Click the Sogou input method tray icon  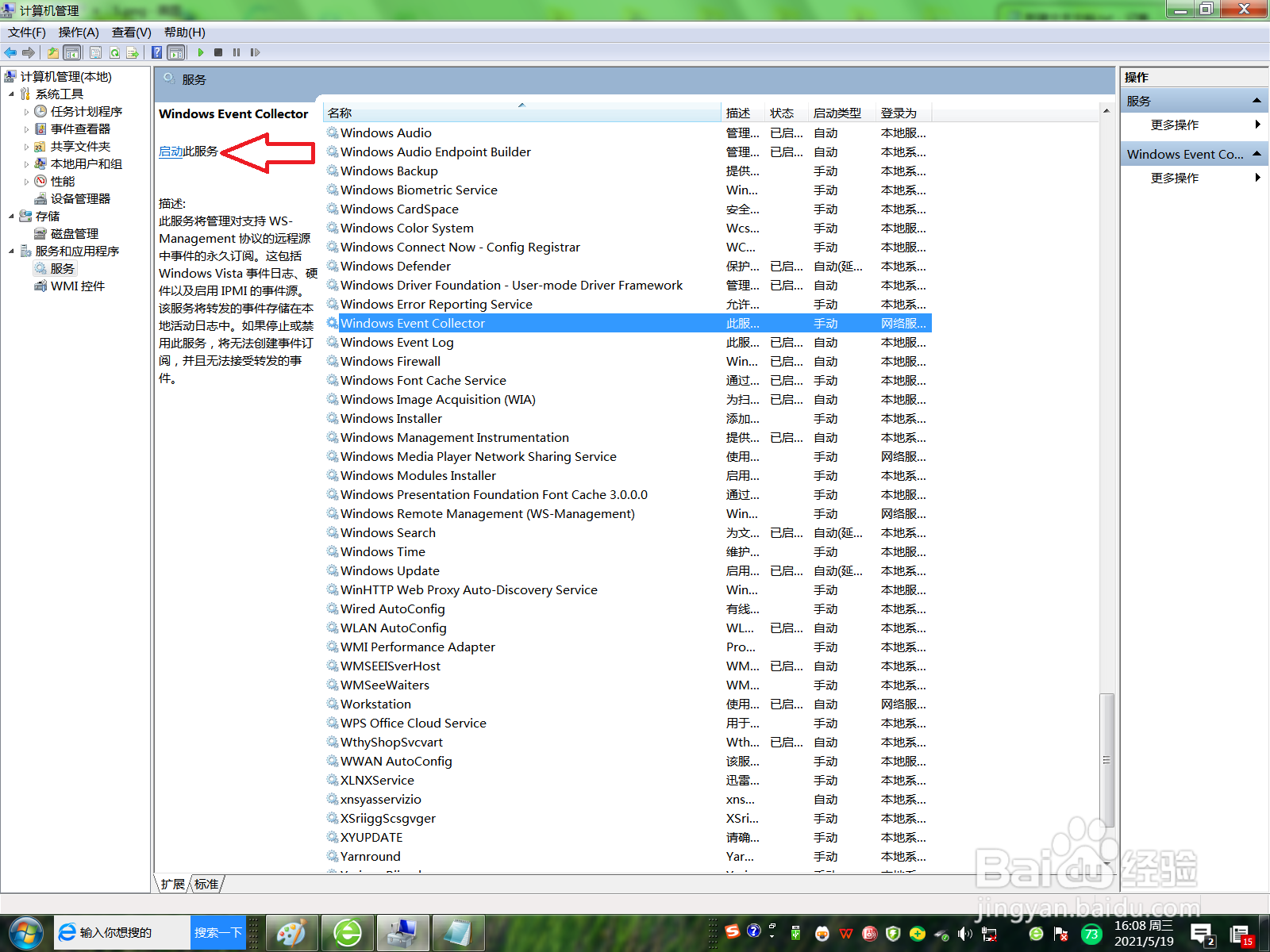pyautogui.click(x=733, y=931)
